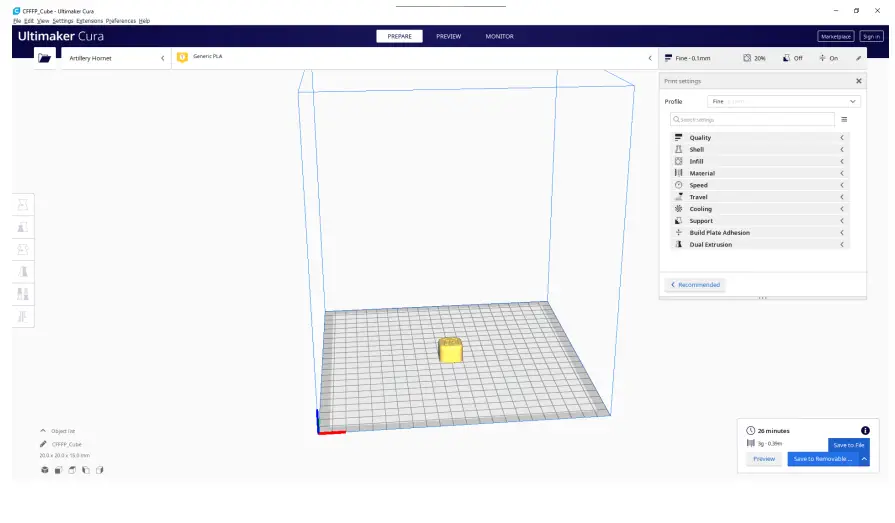Click the Support category icon
Viewport: 895px width, 523px height.
pyautogui.click(x=679, y=220)
